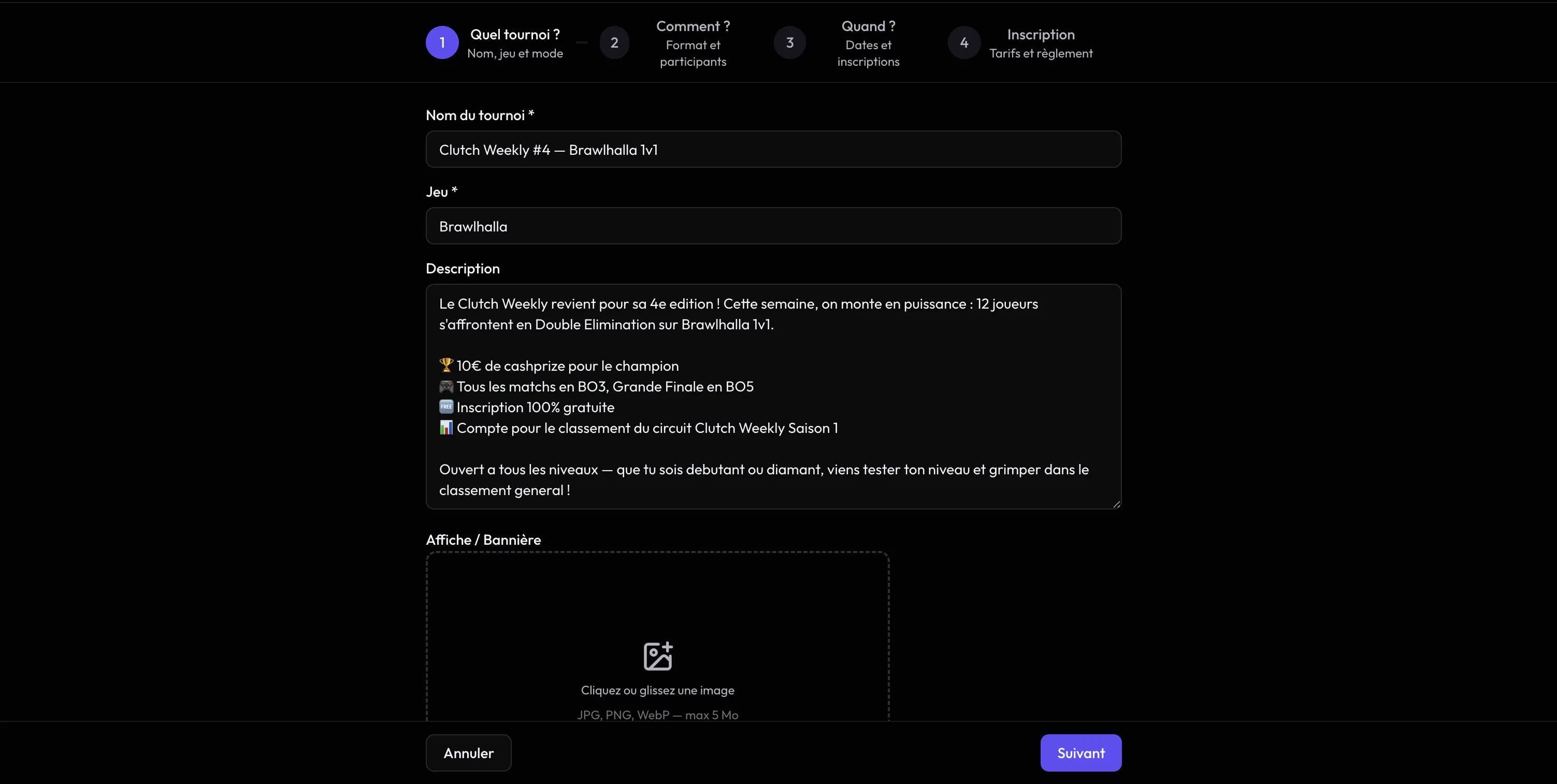Click the "JPG, PNG, WebP — max 5 Mo" hint

coord(658,715)
